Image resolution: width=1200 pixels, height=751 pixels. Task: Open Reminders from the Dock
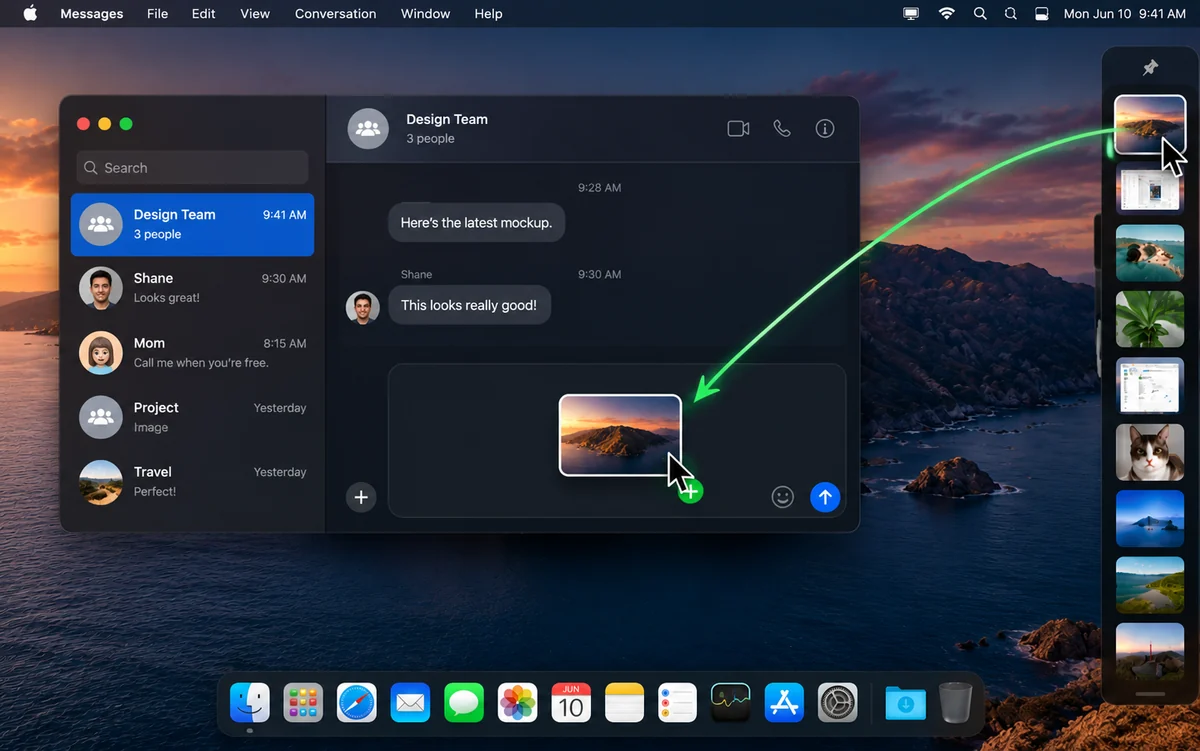pos(677,703)
